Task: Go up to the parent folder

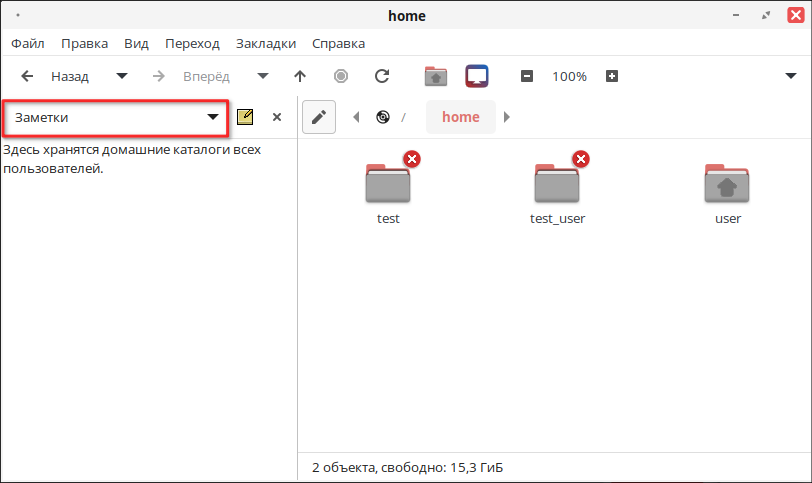Action: pos(300,77)
